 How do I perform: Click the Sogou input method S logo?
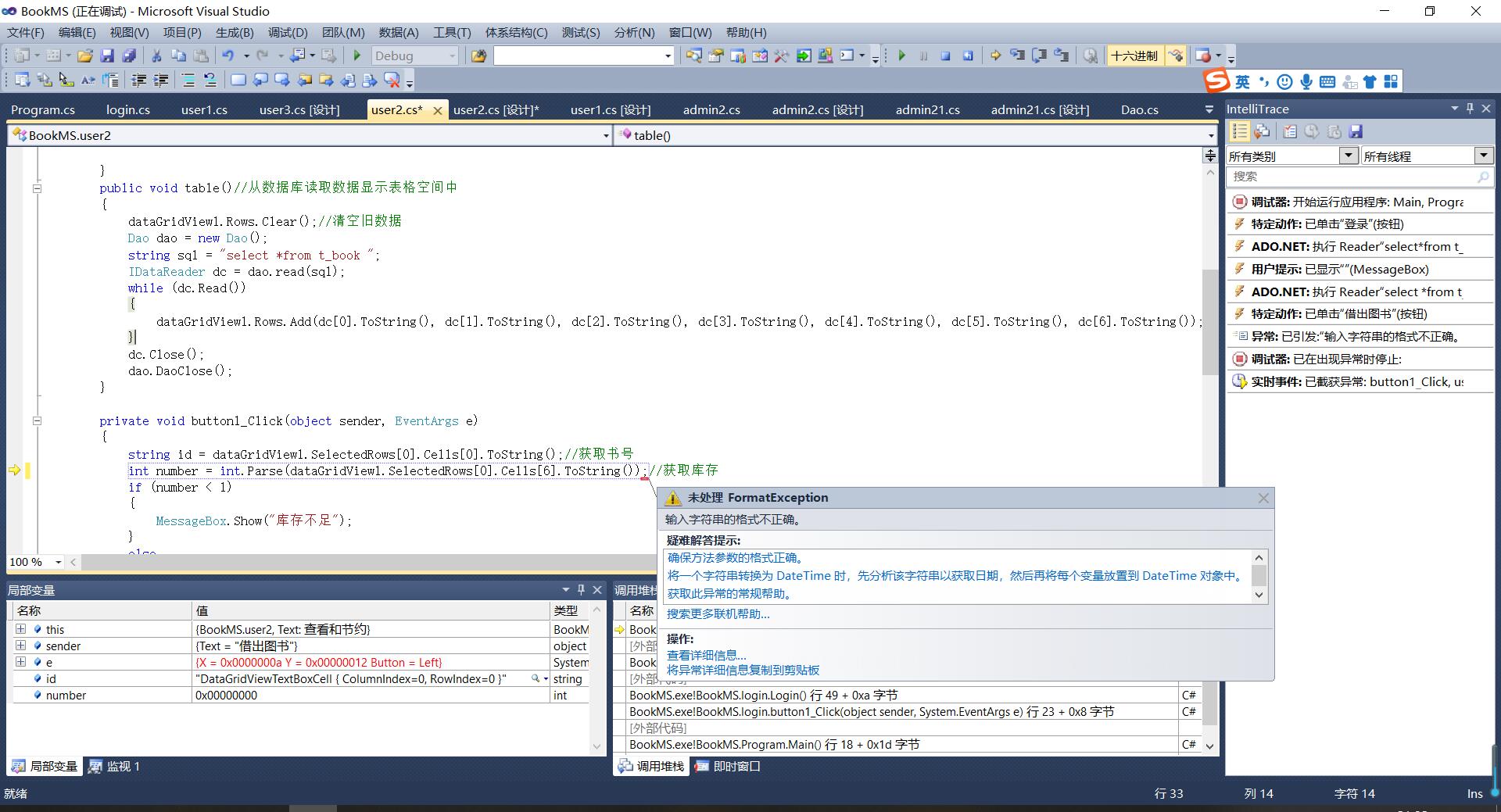1216,81
